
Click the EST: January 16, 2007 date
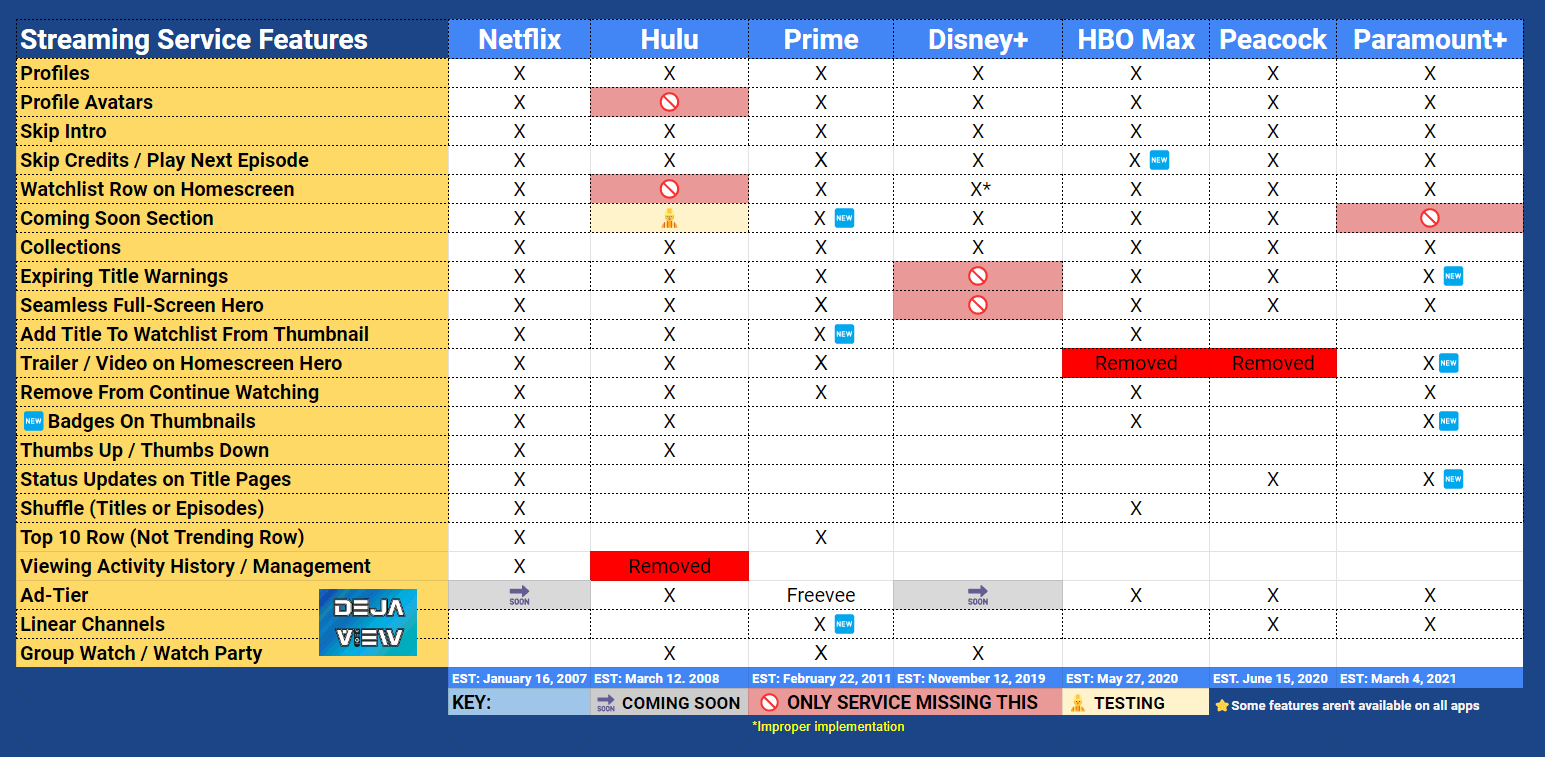pos(519,678)
